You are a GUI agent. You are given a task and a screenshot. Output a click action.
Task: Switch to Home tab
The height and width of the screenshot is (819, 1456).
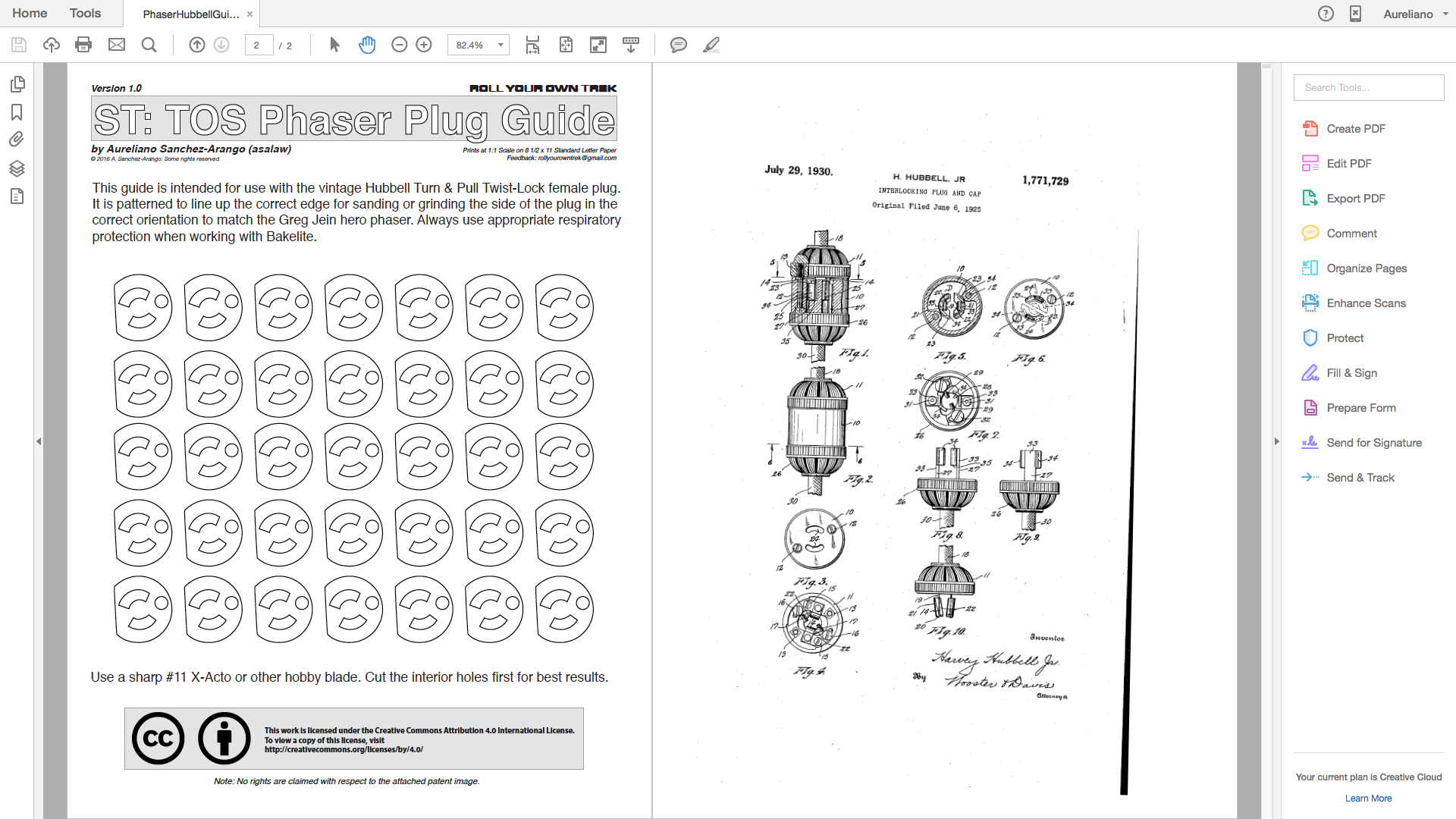(30, 13)
